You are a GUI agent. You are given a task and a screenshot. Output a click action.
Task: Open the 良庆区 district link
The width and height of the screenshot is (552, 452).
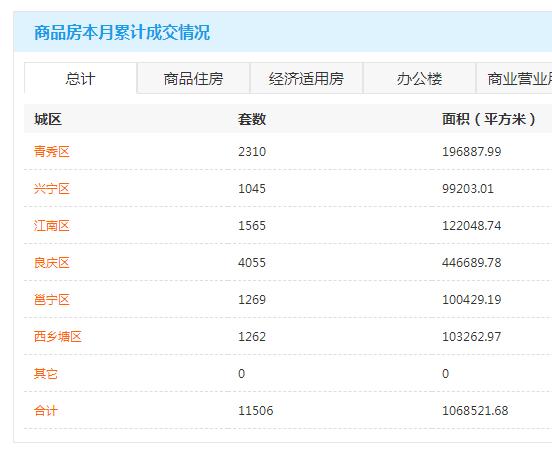(51, 263)
